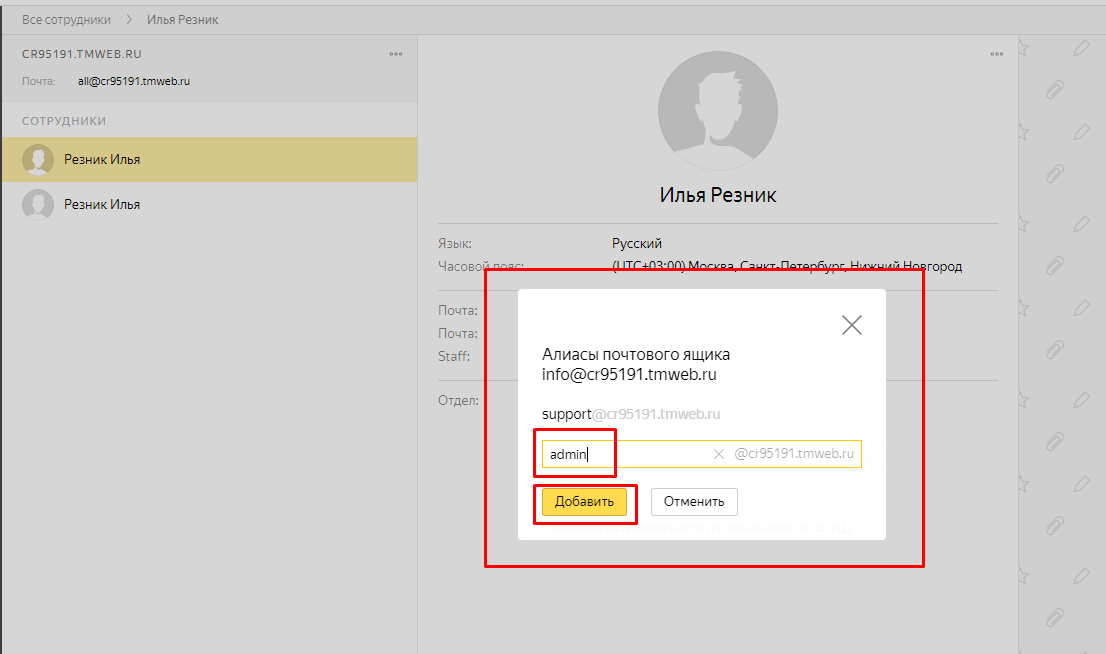The width and height of the screenshot is (1106, 654).
Task: Click the СОТРУДНИКИ section heading
Action: coord(64,121)
